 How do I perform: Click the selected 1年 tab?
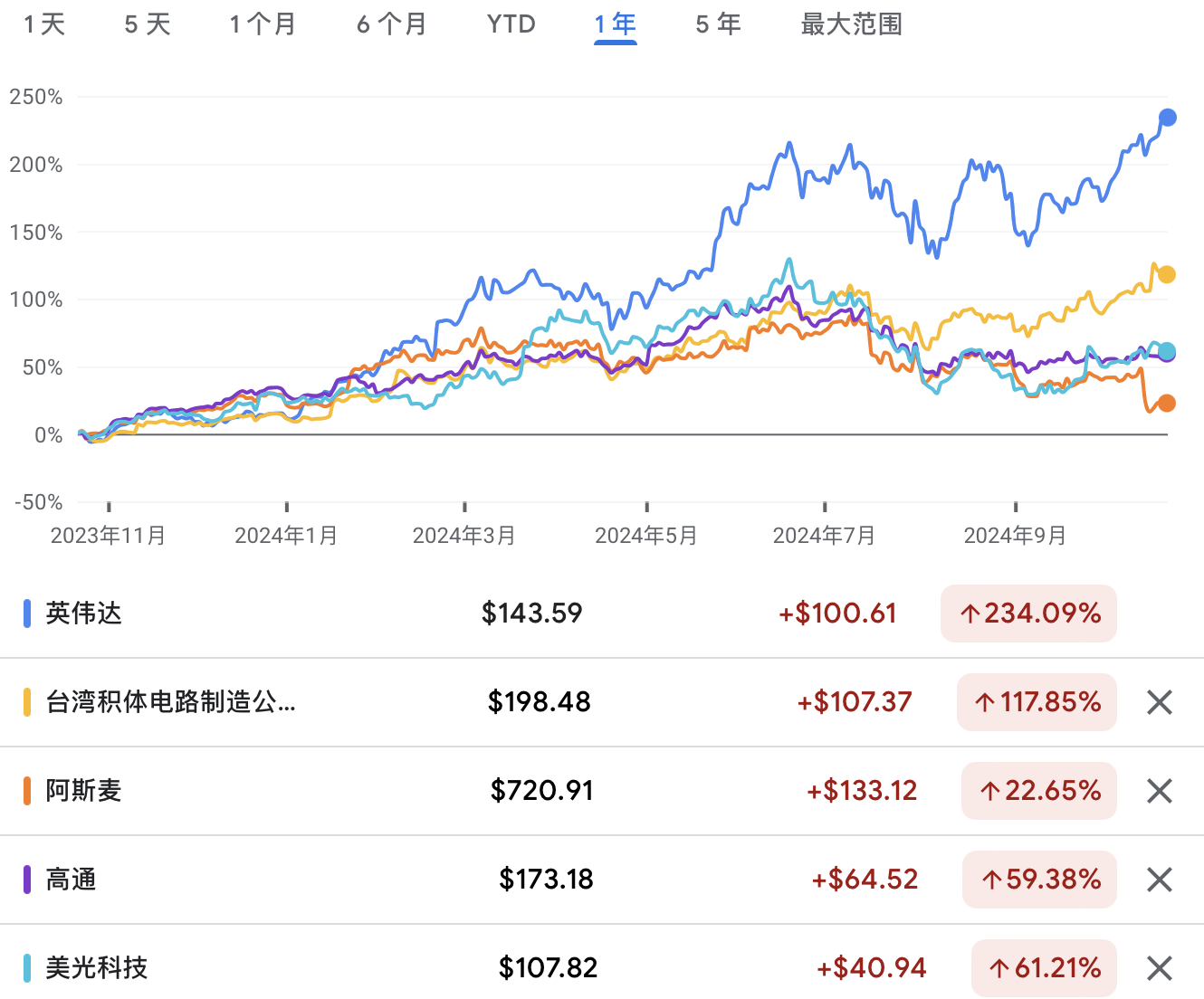coord(616,24)
